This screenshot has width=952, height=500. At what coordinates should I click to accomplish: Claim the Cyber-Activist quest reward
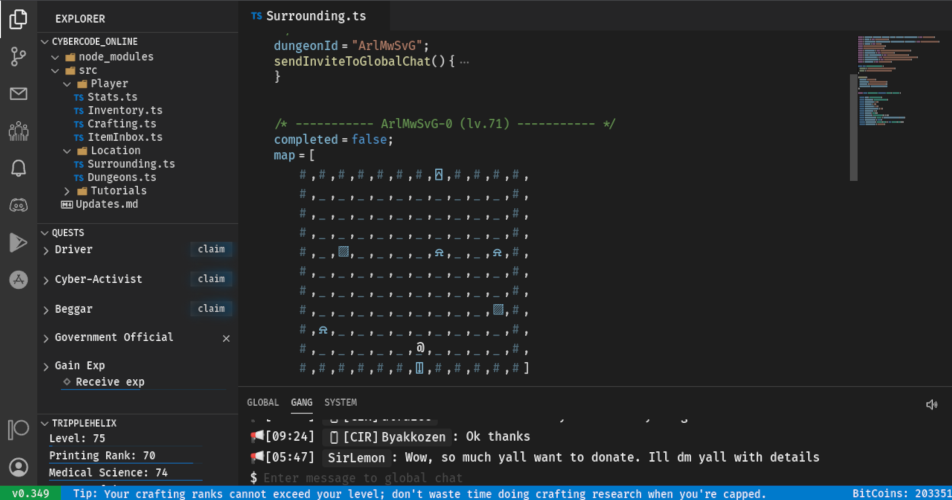click(211, 279)
